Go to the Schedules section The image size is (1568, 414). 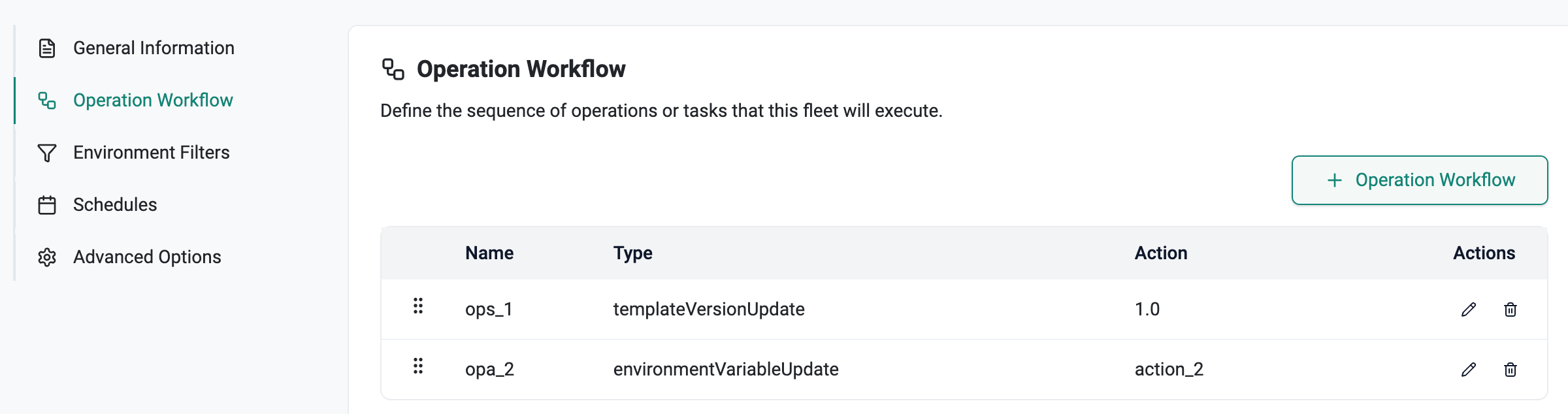click(x=115, y=205)
